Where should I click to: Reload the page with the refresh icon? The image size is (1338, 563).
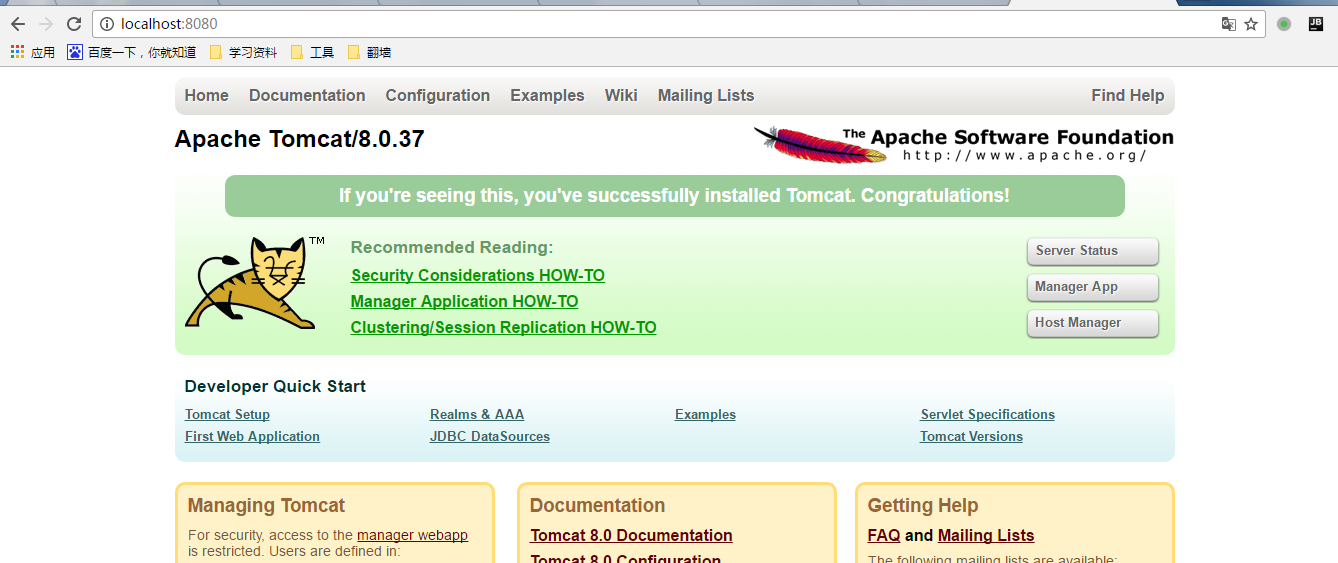74,24
